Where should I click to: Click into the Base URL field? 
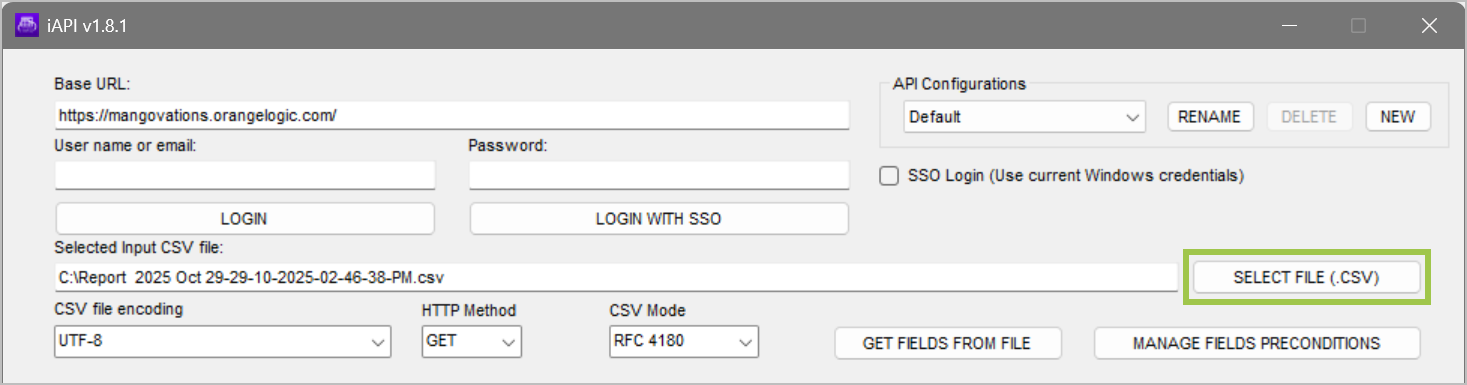click(452, 115)
